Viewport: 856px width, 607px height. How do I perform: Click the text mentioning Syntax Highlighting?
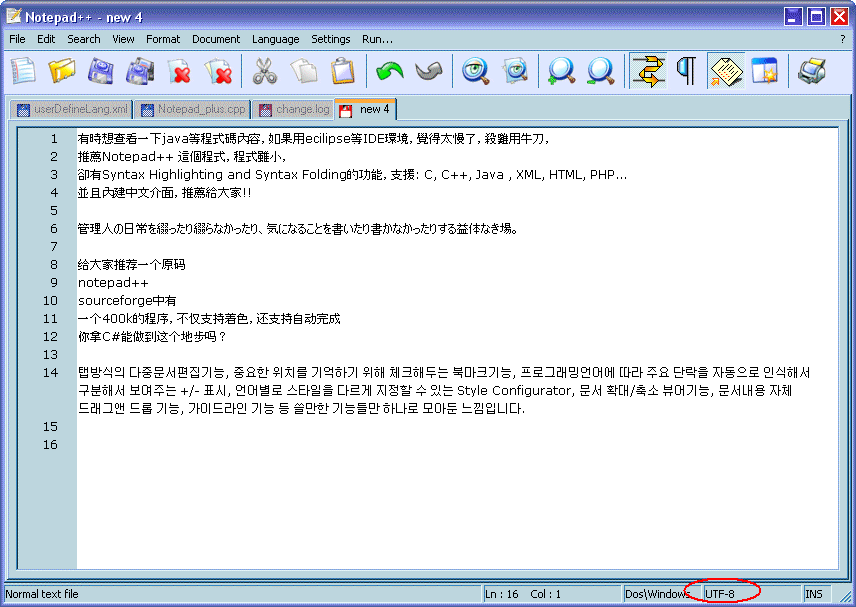click(352, 175)
